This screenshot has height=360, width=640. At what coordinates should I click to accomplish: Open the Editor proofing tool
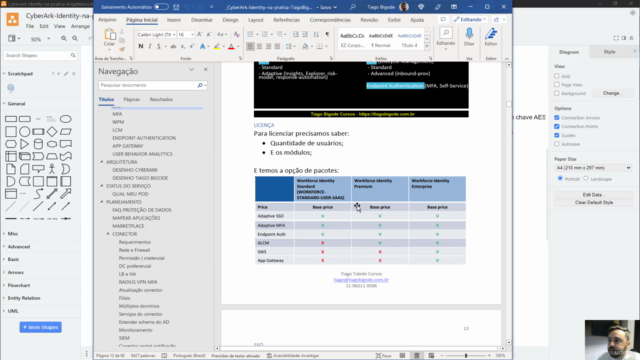[x=491, y=37]
